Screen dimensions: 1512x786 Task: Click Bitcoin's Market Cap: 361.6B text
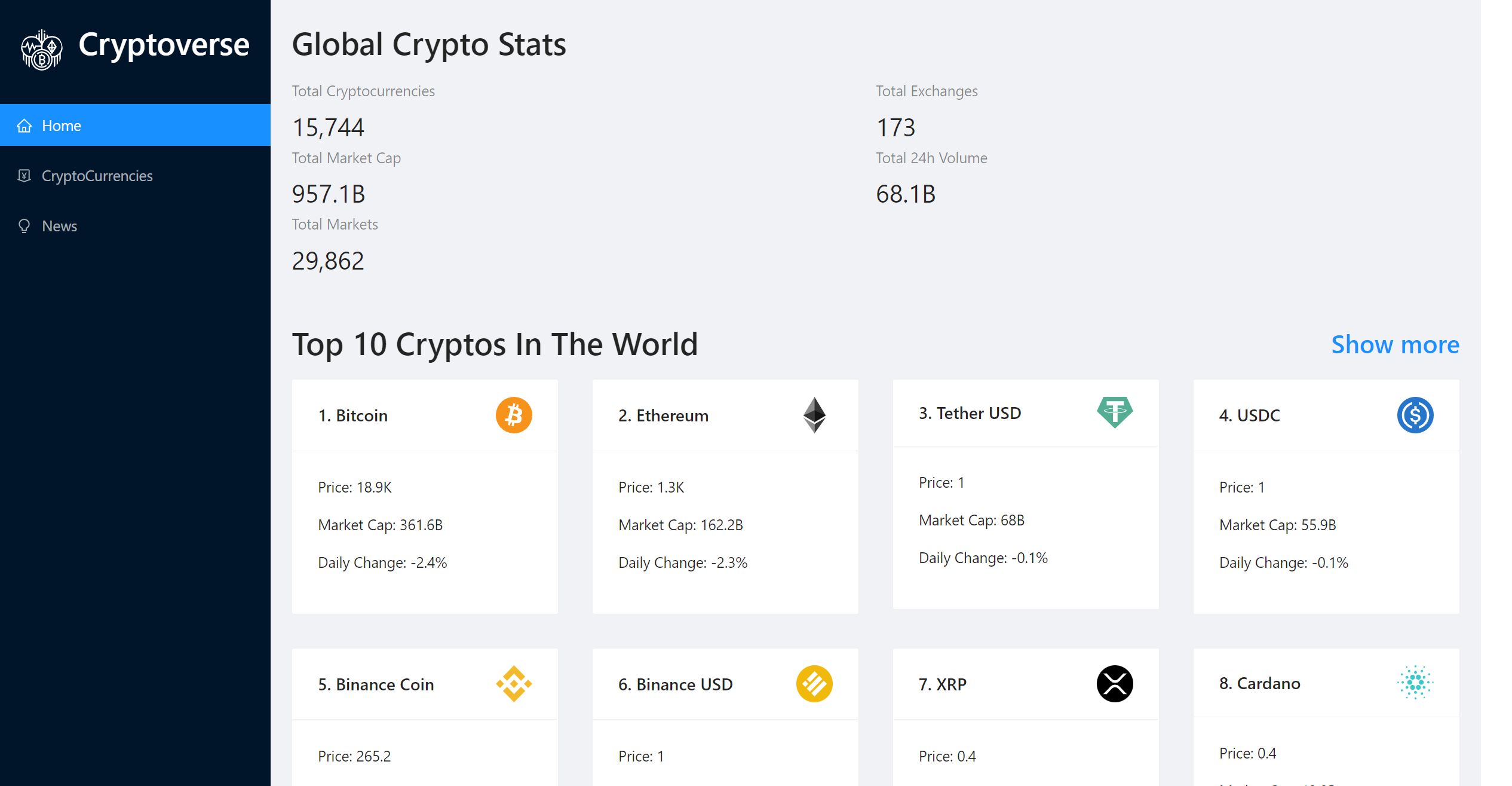coord(381,525)
